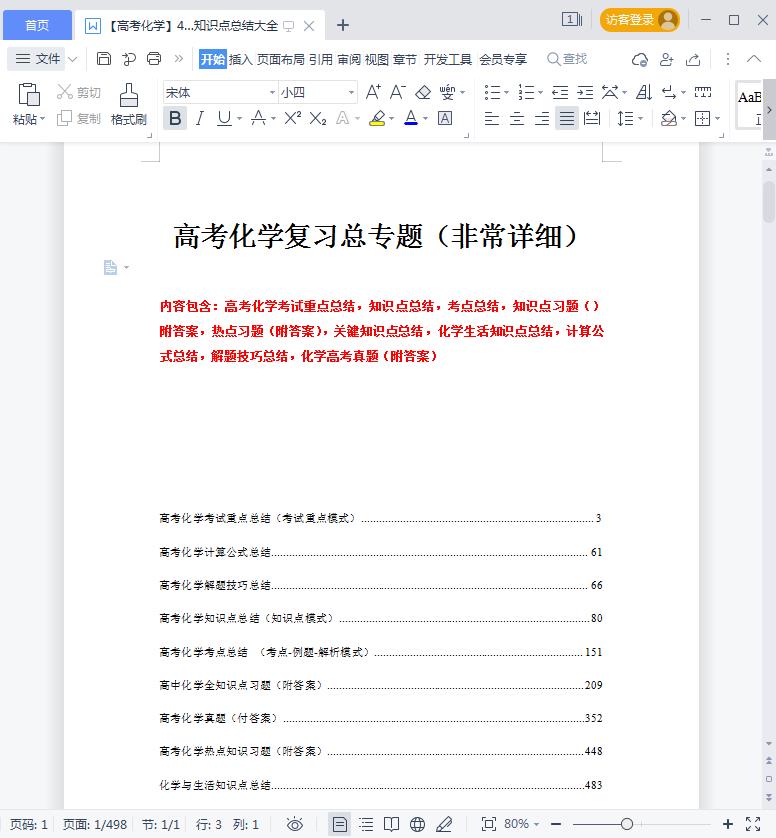Screen dimensions: 776x838
Task: Center align text
Action: click(517, 118)
